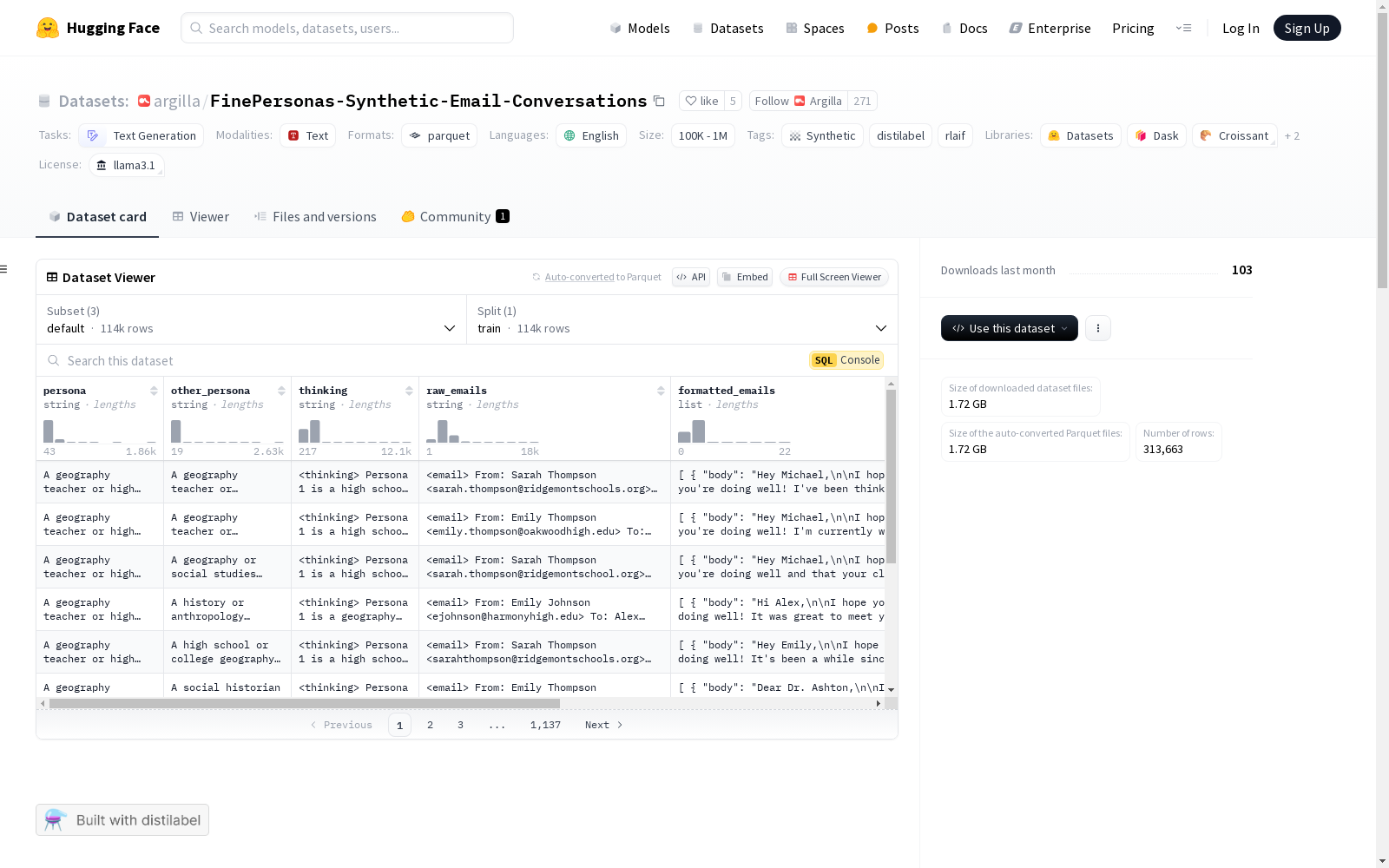Open the Files and versions tab

(x=315, y=217)
